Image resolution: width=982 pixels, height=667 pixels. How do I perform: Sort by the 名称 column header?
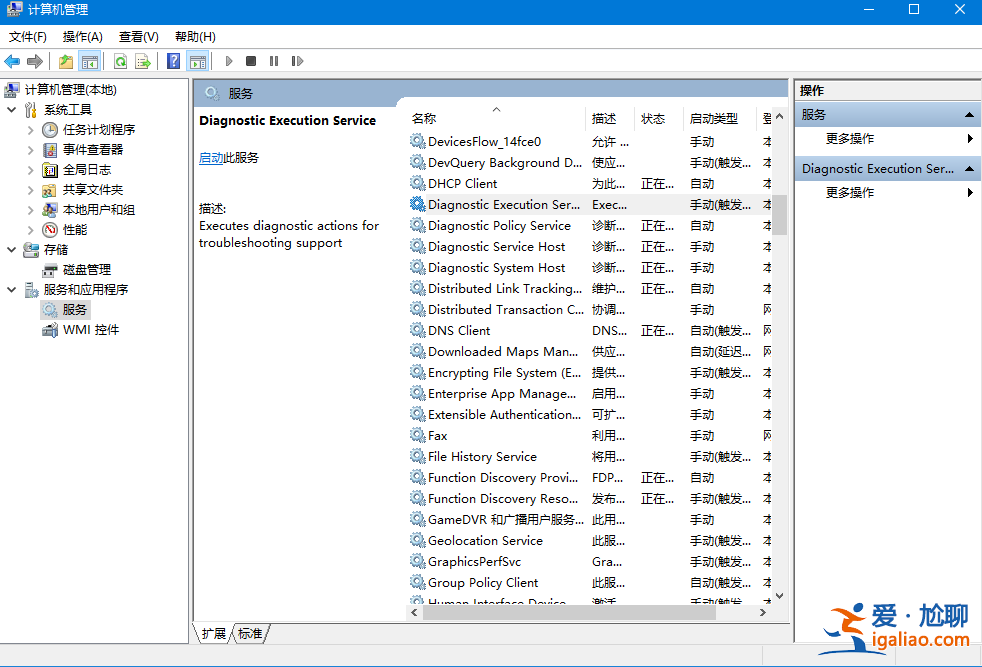(x=424, y=118)
